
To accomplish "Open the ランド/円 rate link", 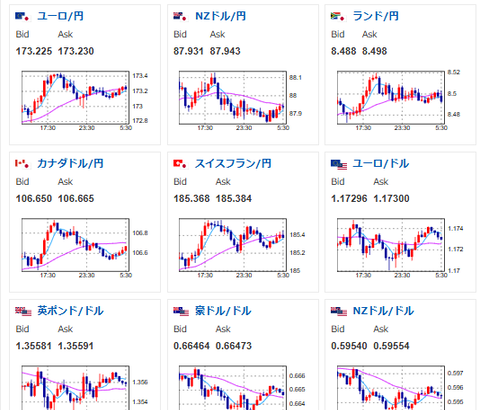I will (x=376, y=16).
